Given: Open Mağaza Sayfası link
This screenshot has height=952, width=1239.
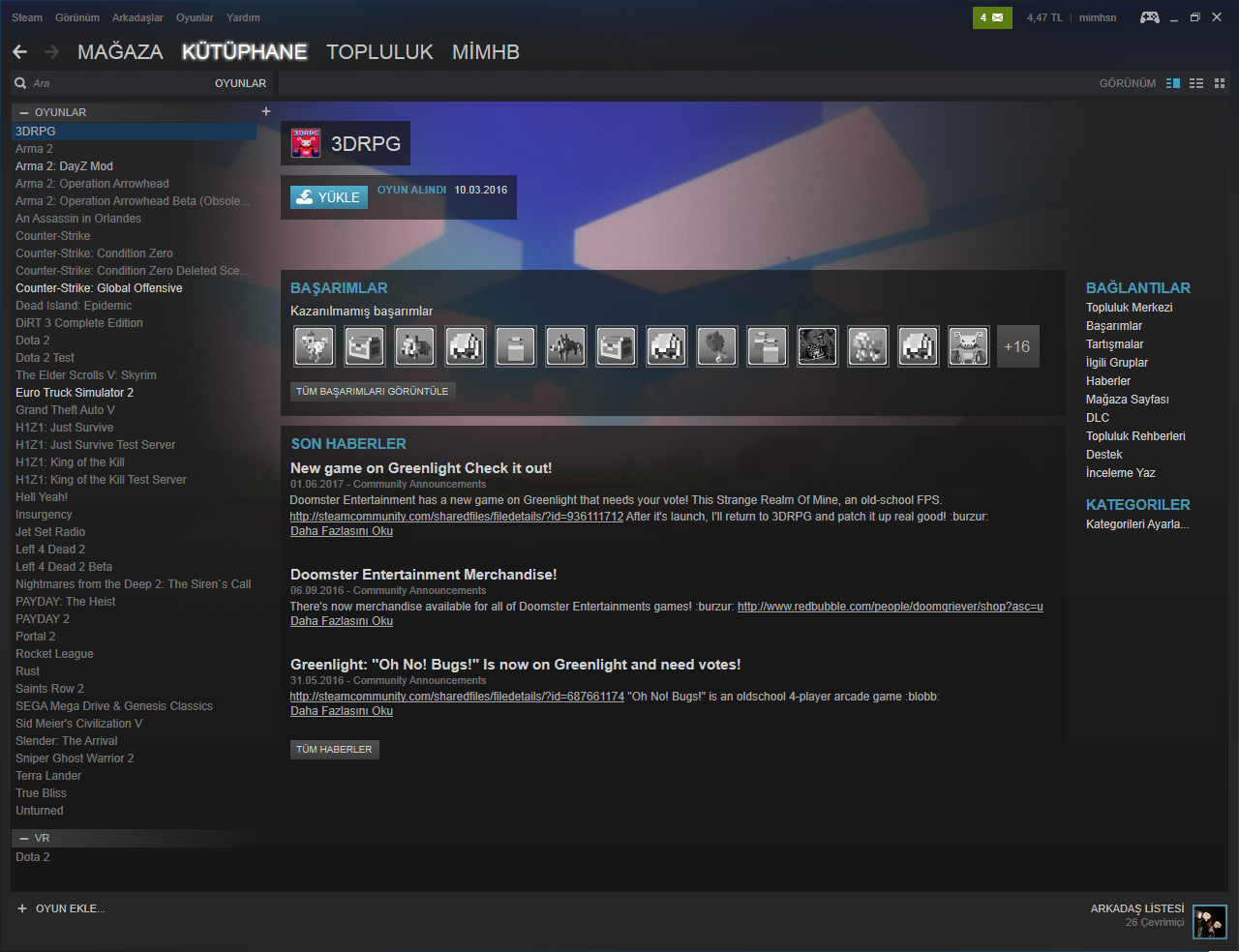Looking at the screenshot, I should pos(1128,400).
